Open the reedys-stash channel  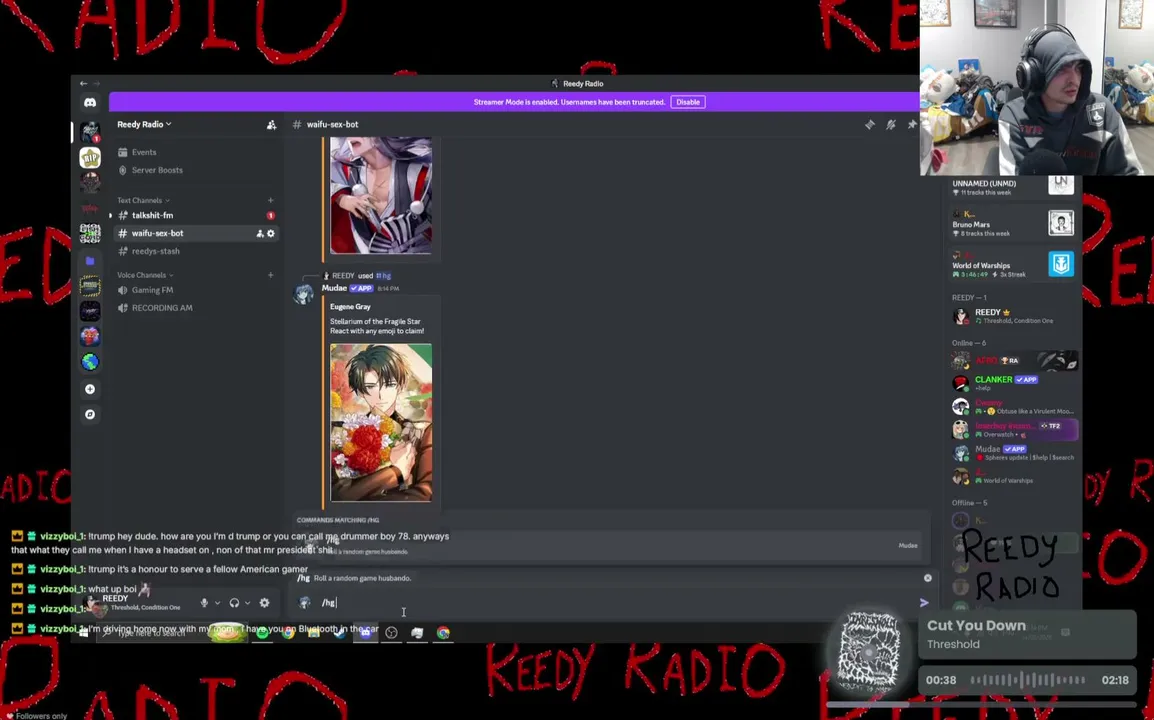click(x=197, y=251)
